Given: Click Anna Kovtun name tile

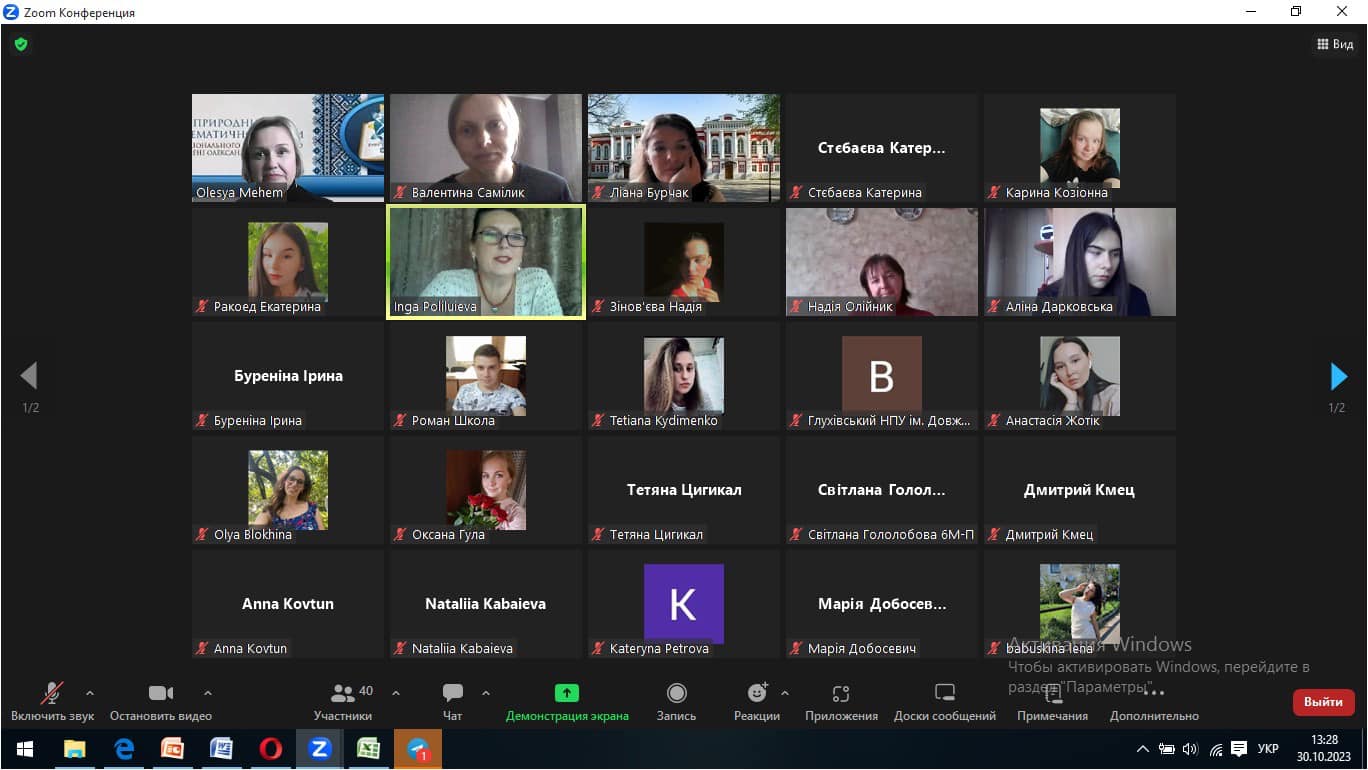Looking at the screenshot, I should (288, 604).
